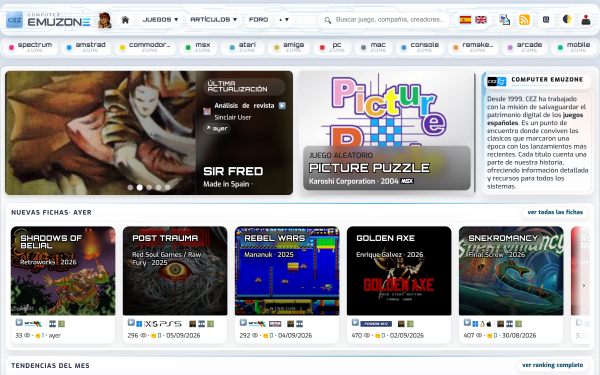Open the atari zone tab
600x375 pixels.
tap(243, 47)
